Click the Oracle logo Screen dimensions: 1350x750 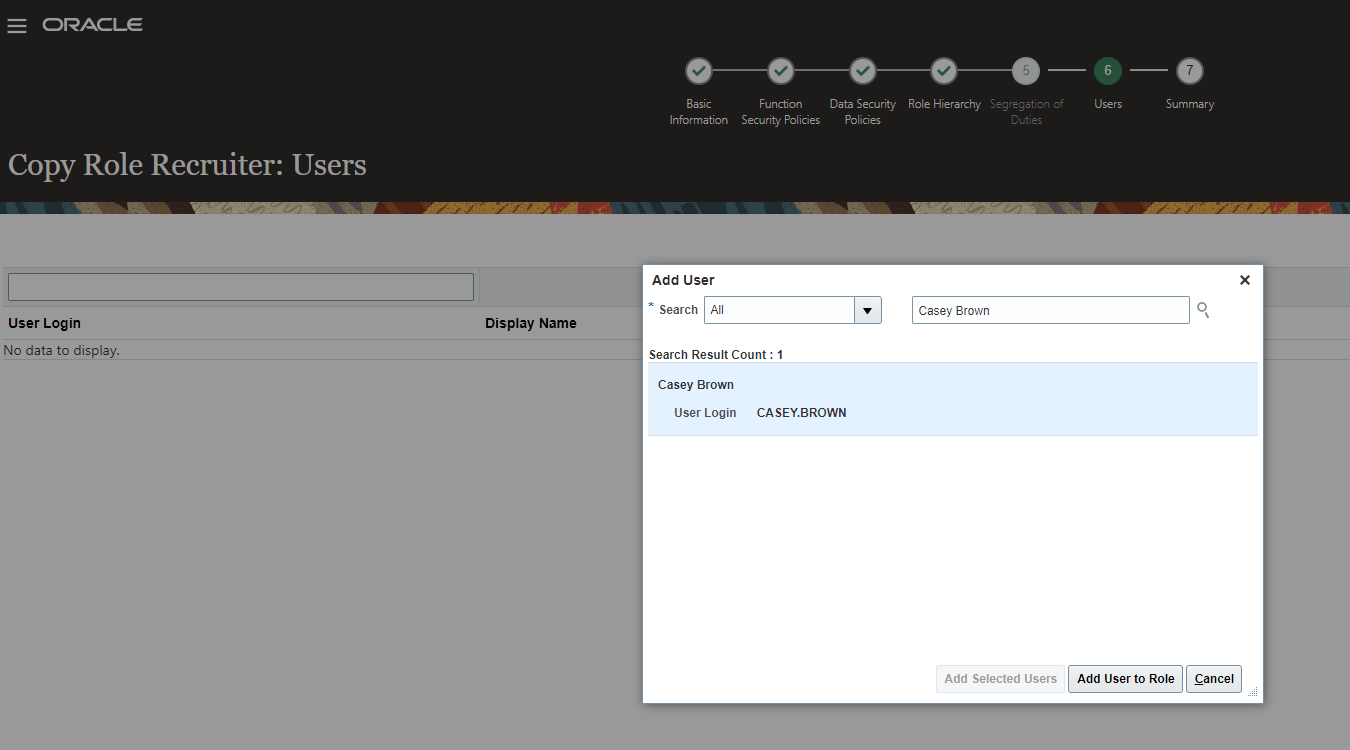coord(92,25)
